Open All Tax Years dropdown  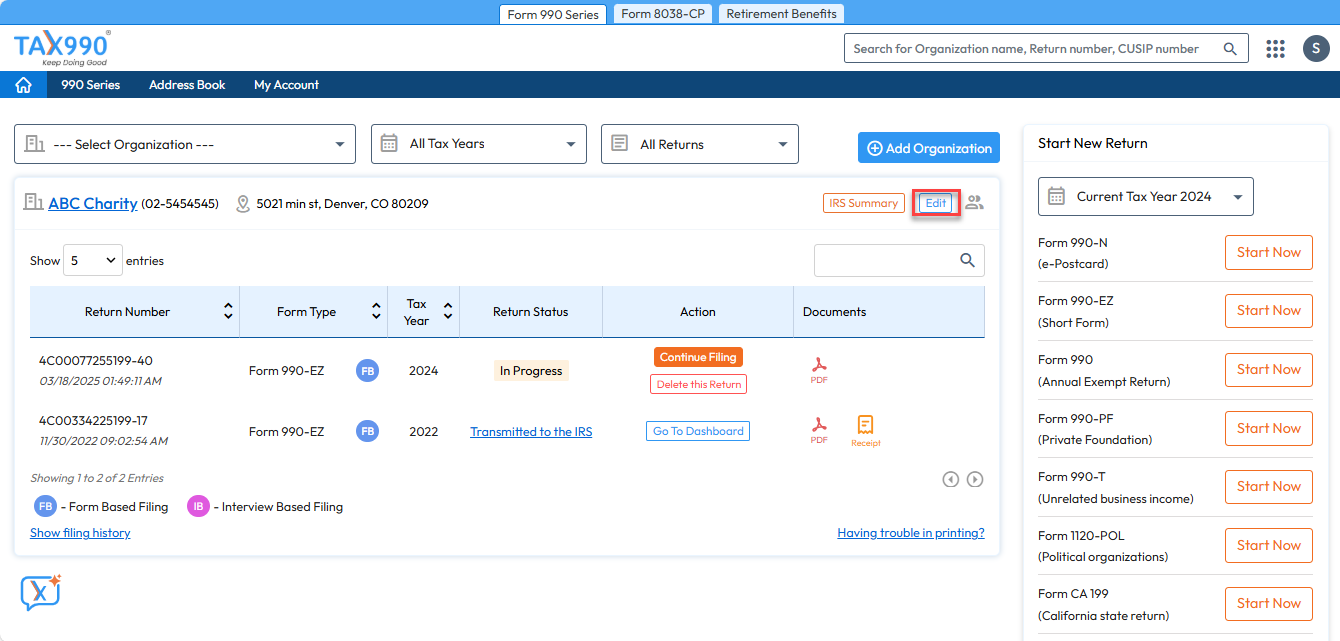click(479, 144)
